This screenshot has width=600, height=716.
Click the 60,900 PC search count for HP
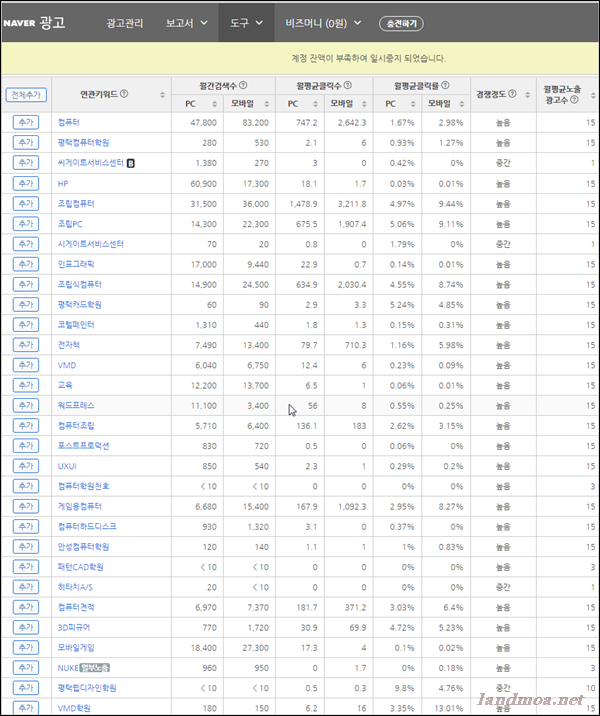pos(204,184)
